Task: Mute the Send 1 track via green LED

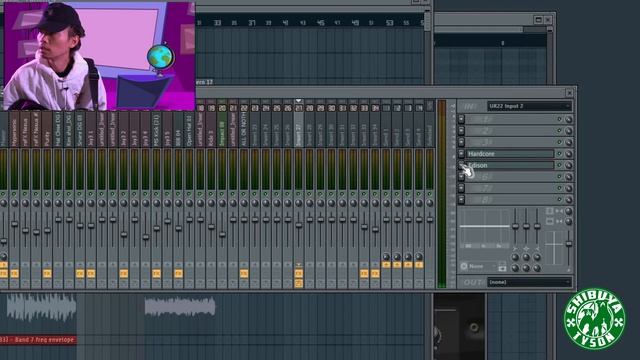Action: [386, 194]
